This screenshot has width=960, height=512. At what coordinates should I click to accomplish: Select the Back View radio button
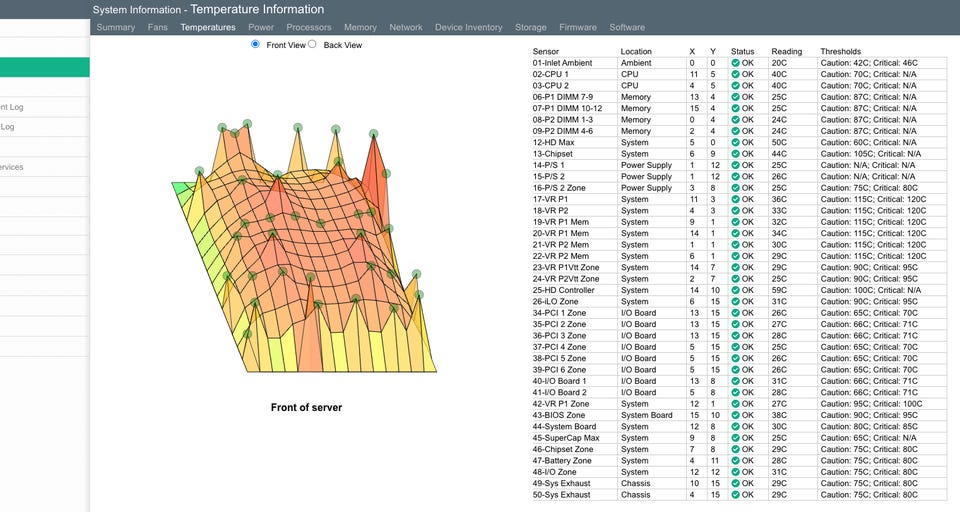click(312, 44)
